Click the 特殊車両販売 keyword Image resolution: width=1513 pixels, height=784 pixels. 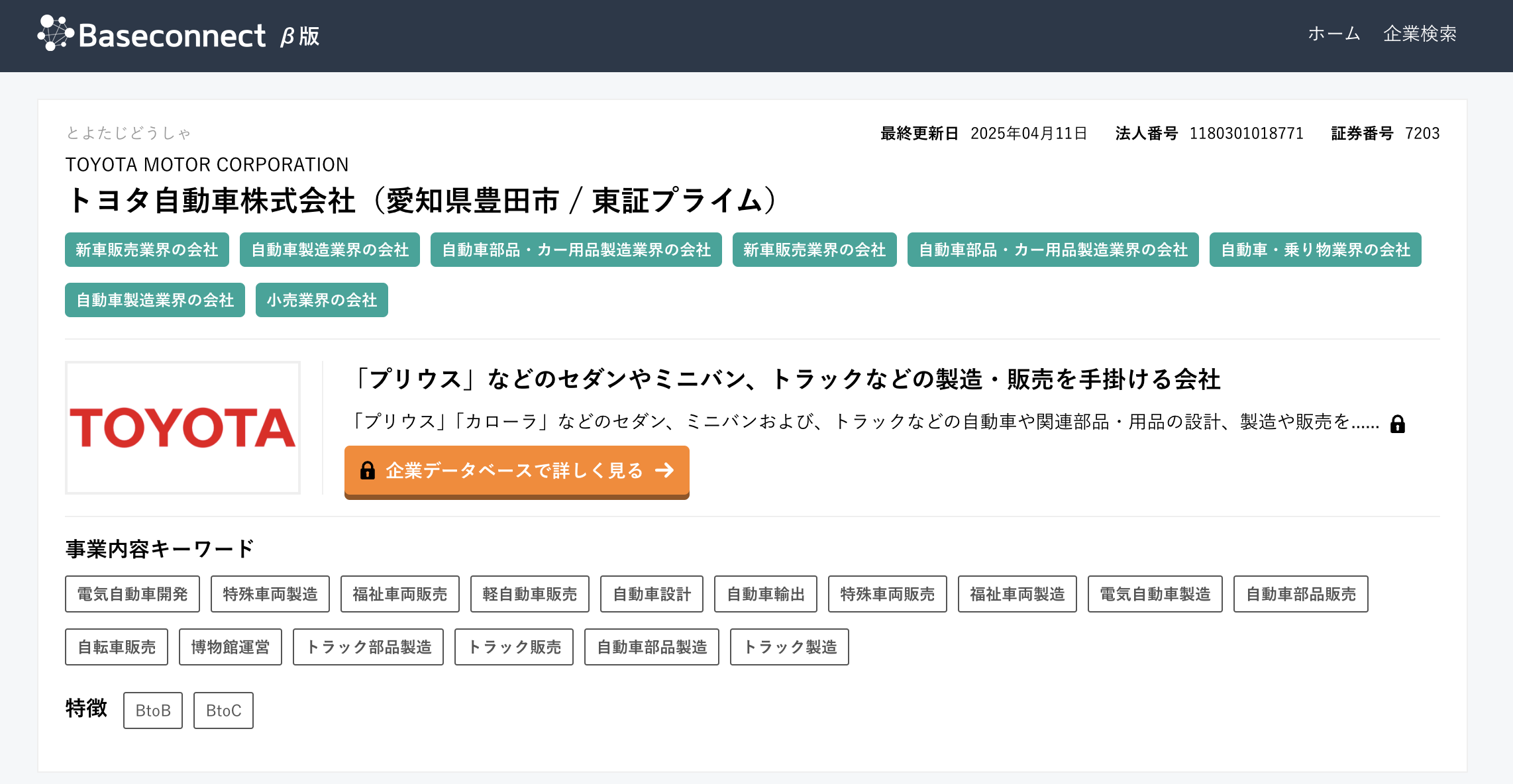tap(888, 594)
